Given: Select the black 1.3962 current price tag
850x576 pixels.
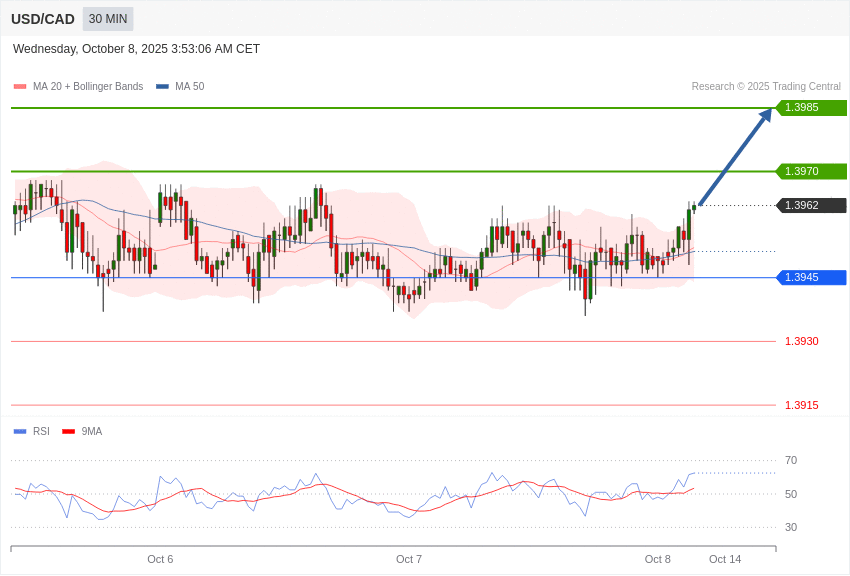Looking at the screenshot, I should [x=811, y=206].
